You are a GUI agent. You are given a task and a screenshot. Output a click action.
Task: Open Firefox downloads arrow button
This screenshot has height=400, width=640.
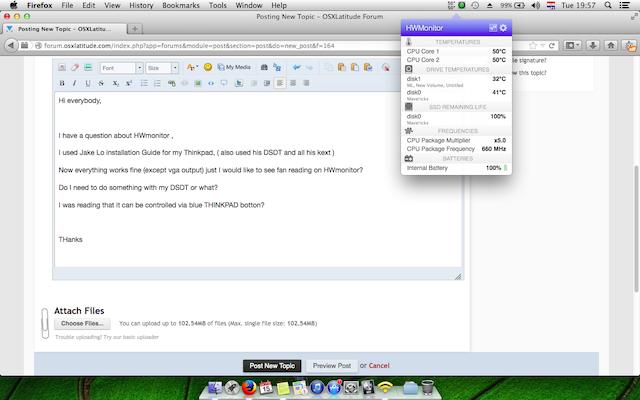point(592,46)
